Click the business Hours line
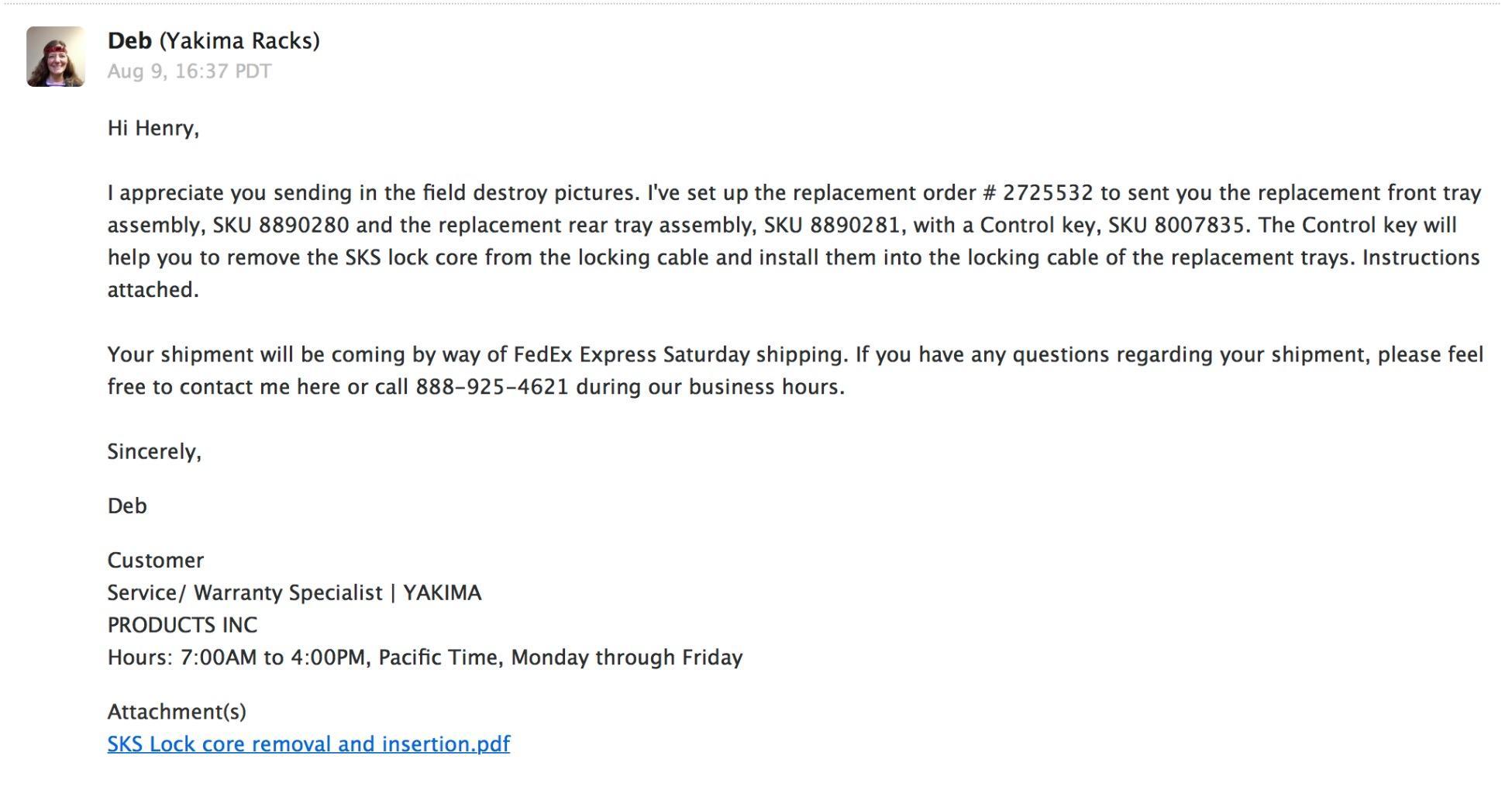This screenshot has height=794, width=1512. coord(425,658)
